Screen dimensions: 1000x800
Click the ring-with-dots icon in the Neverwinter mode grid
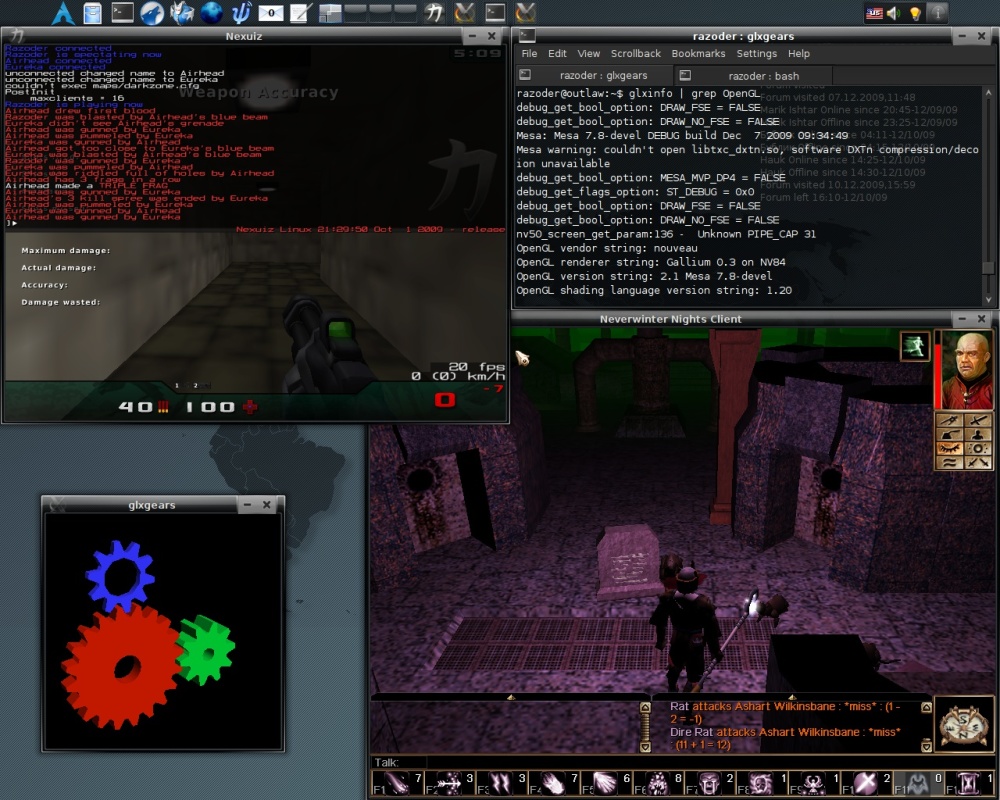click(978, 449)
